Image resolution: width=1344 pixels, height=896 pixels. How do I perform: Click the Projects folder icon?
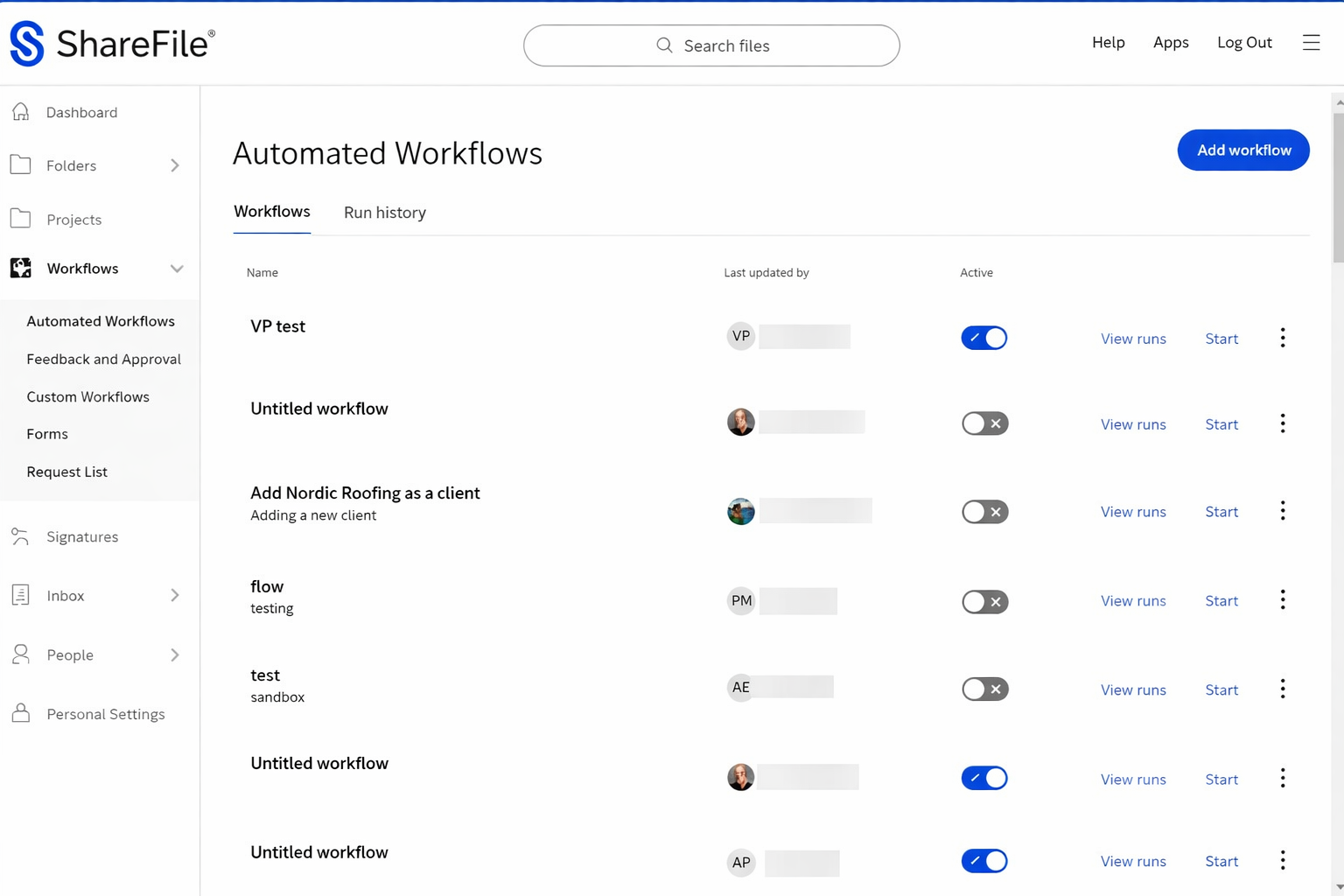[x=21, y=219]
